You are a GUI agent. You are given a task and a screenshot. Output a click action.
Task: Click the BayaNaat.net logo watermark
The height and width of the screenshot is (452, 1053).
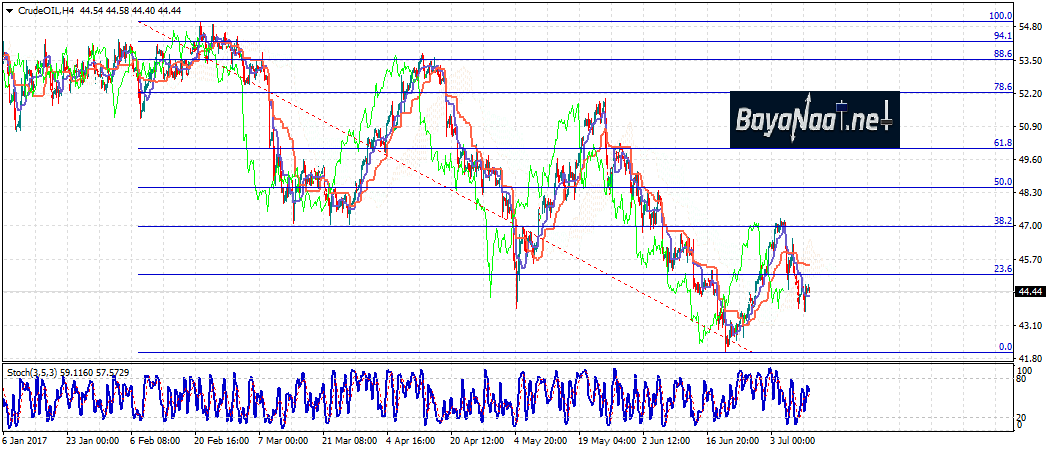(814, 120)
